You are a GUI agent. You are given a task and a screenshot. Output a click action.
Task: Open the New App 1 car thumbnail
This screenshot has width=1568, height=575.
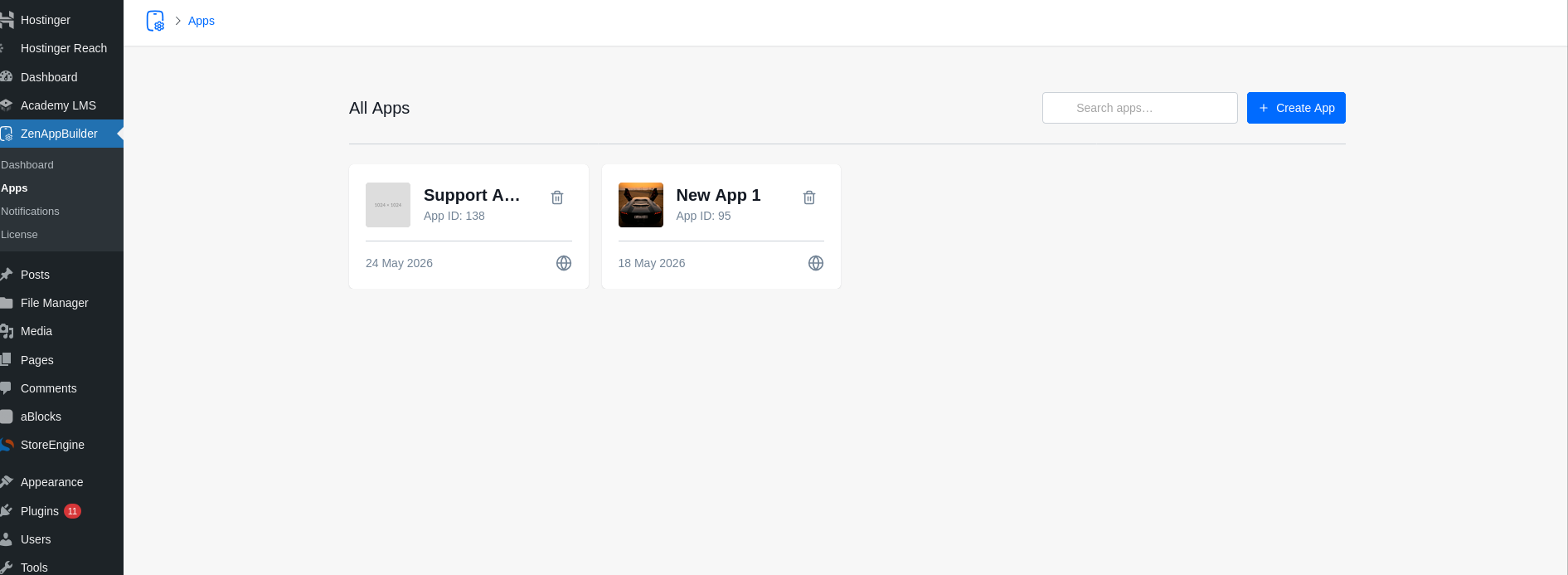click(641, 205)
